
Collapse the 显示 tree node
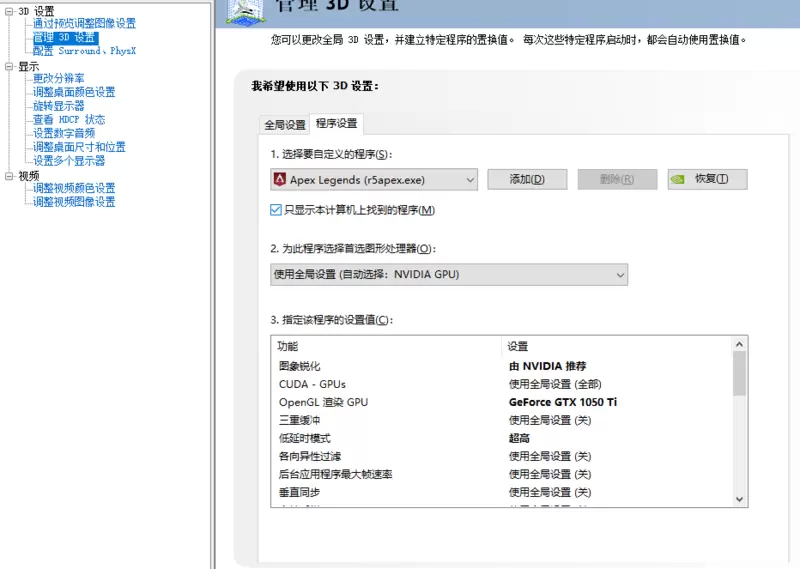click(9, 66)
